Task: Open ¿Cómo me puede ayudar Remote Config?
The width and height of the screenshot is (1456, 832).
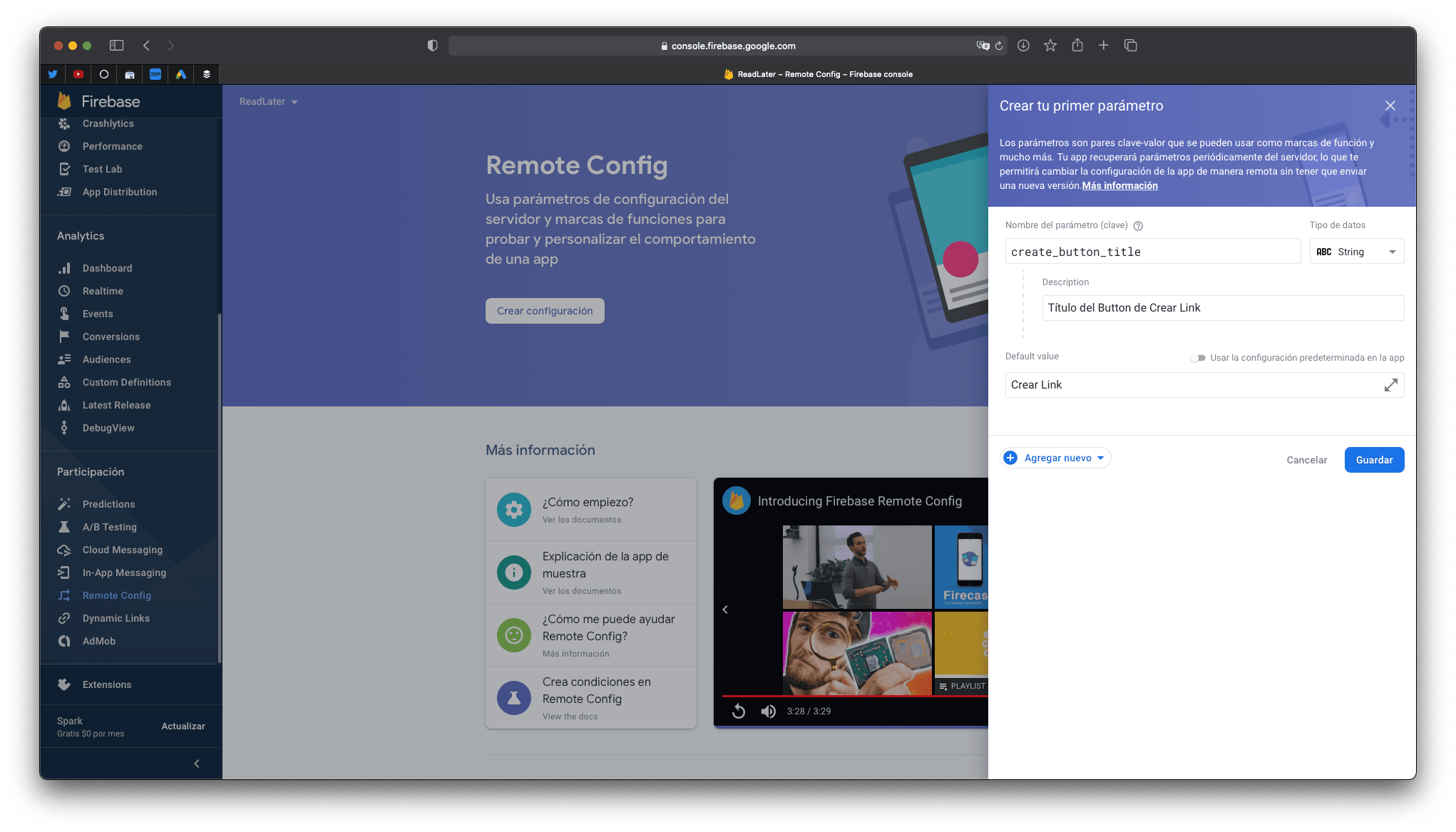Action: coord(590,635)
